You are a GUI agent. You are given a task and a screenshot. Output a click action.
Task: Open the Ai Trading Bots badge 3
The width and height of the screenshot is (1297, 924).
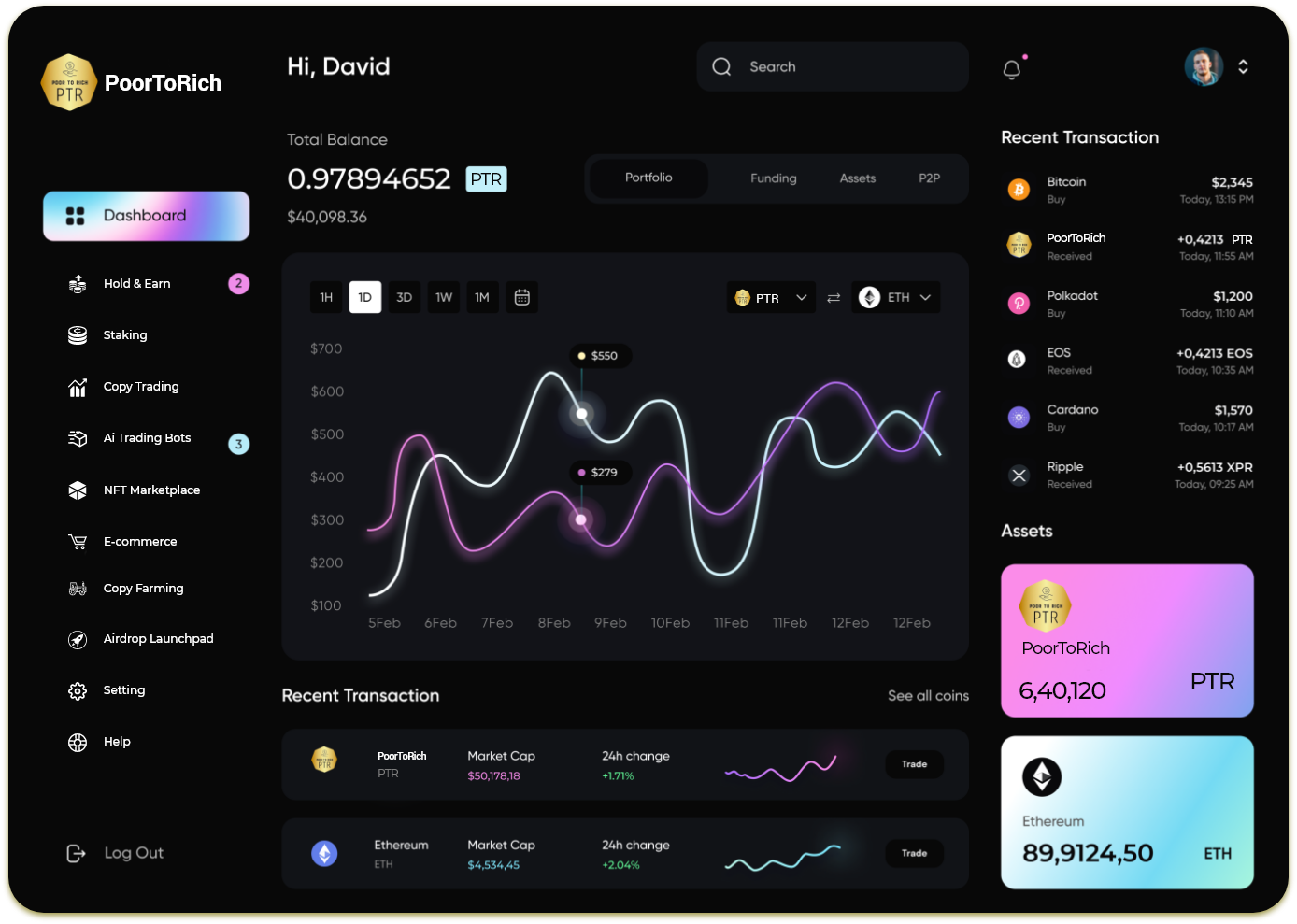pyautogui.click(x=239, y=444)
